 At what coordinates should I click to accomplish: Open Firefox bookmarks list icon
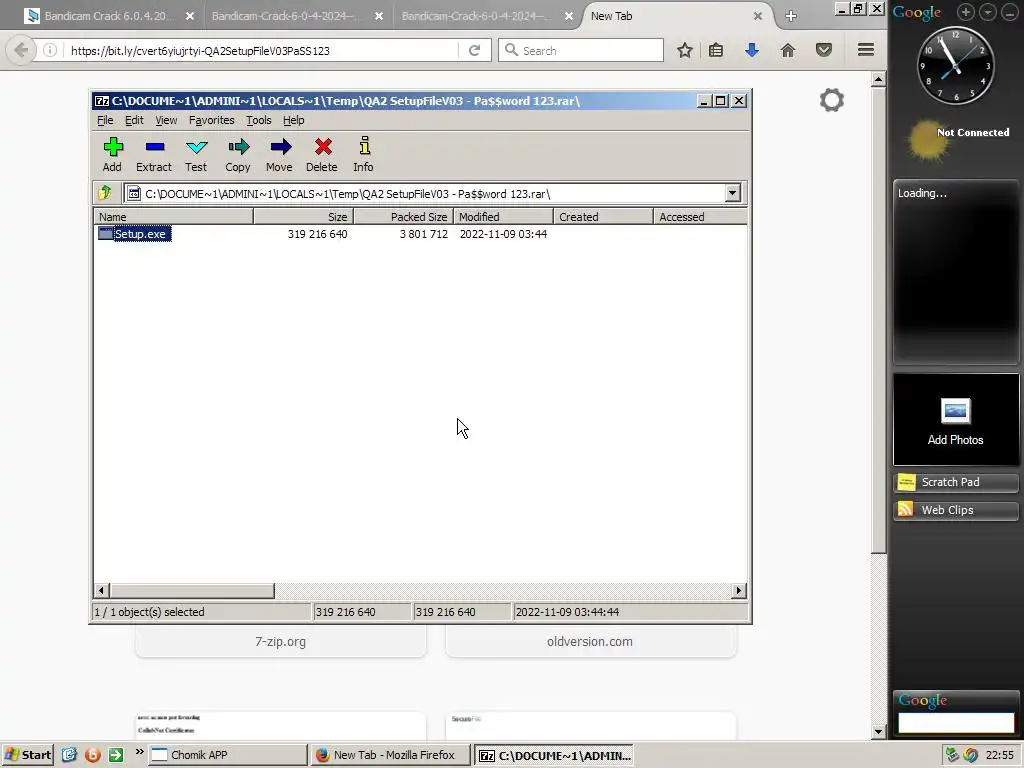[716, 50]
